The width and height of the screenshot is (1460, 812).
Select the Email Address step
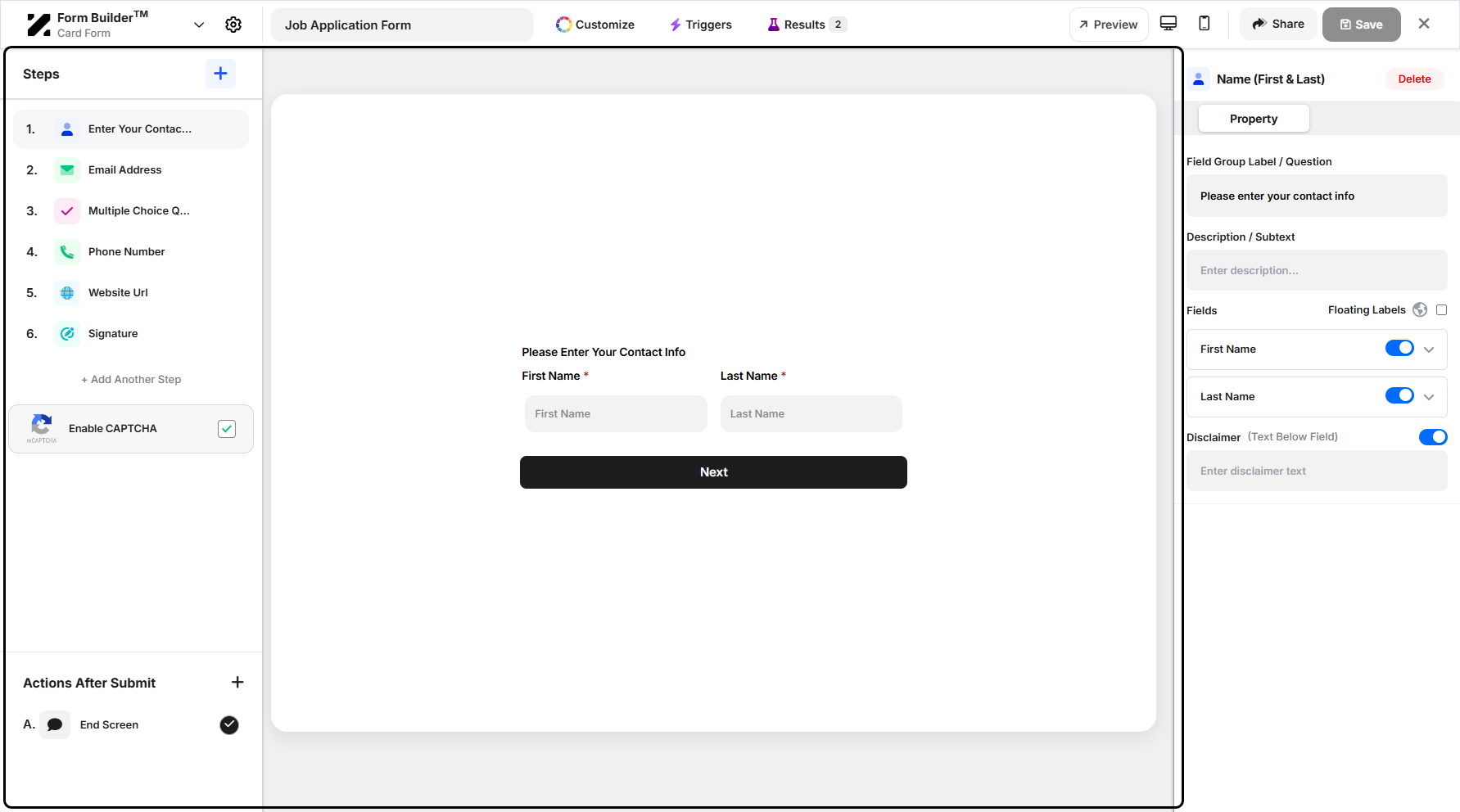tap(131, 170)
